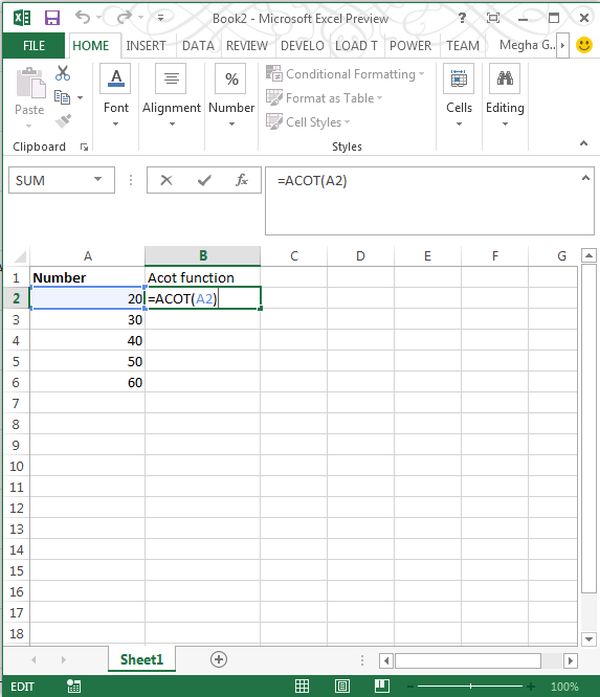600x697 pixels.
Task: Open the Help question mark icon
Action: tap(462, 18)
